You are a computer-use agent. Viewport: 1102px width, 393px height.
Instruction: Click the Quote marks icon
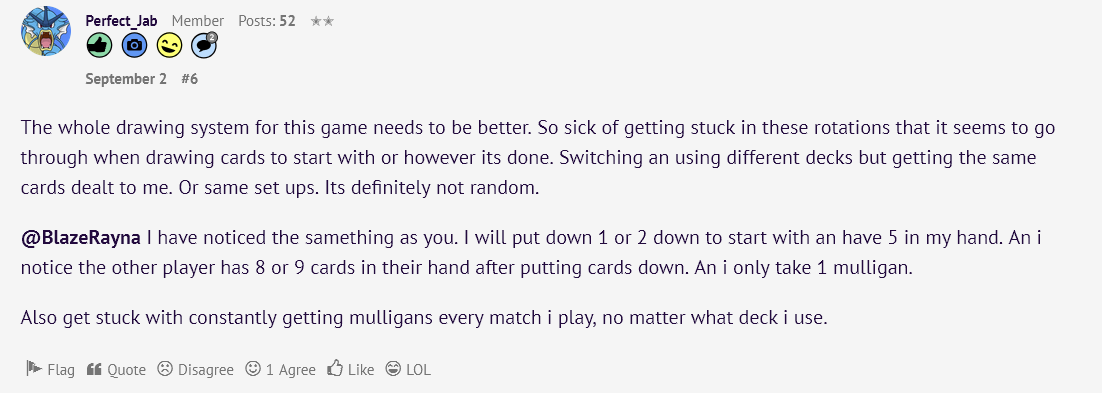point(94,369)
